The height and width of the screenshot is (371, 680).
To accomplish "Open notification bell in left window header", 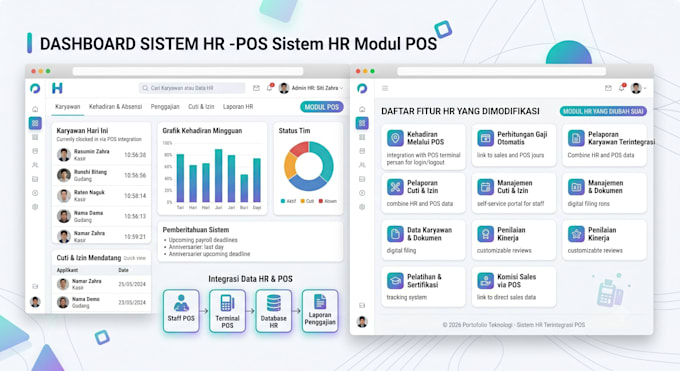I will (270, 88).
